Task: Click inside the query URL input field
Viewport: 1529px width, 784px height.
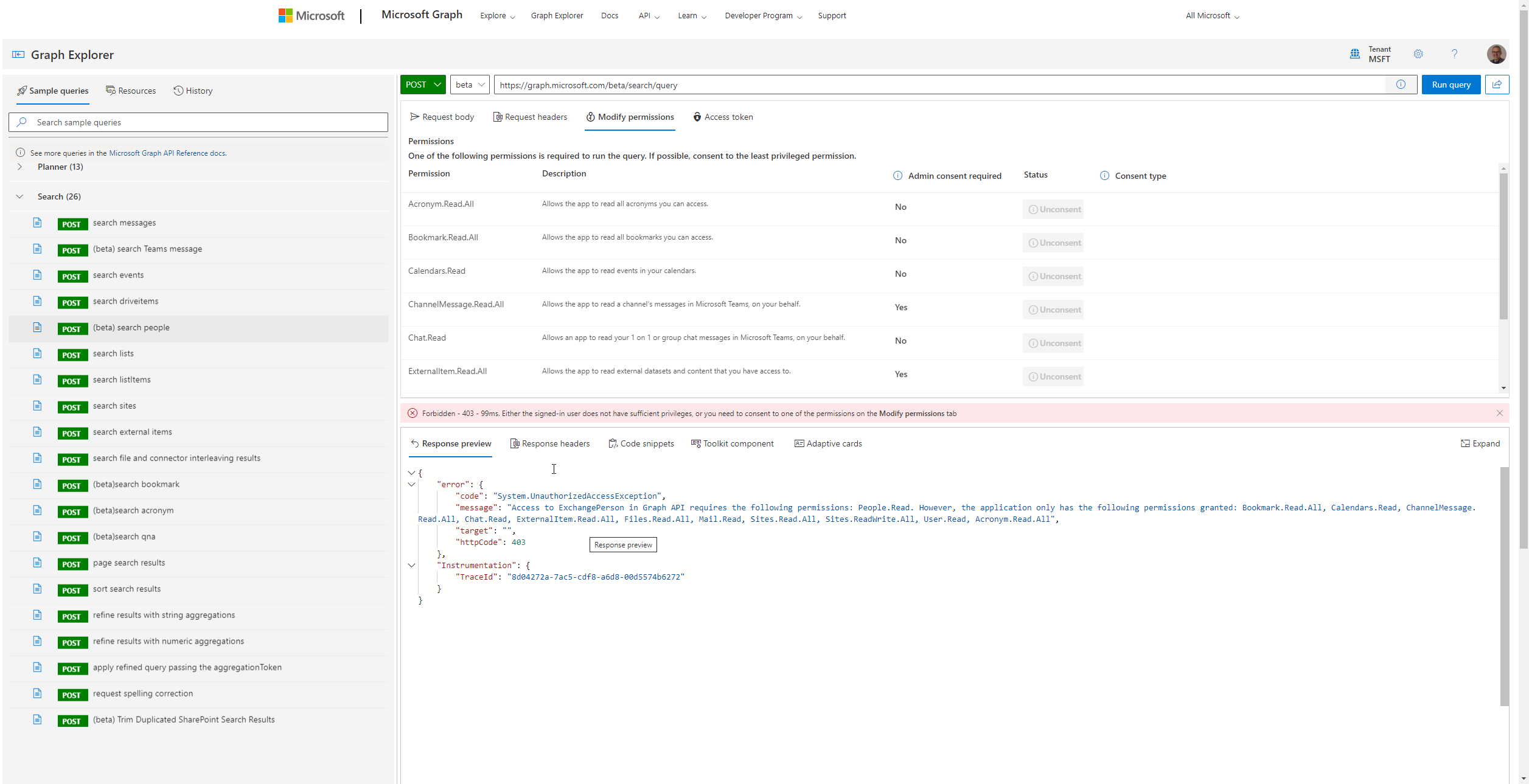Action: (913, 85)
